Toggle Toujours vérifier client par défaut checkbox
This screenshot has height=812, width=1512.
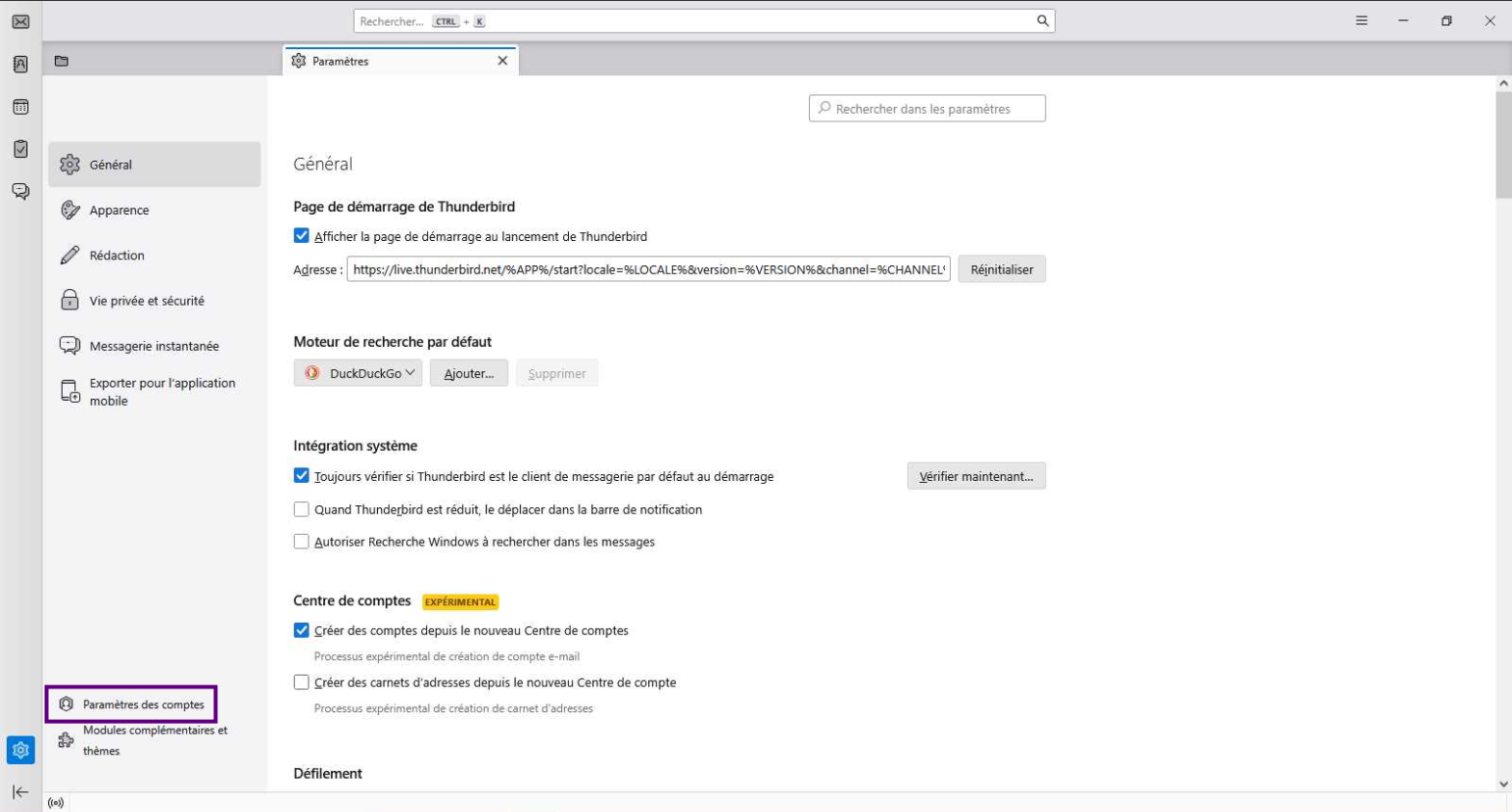coord(302,476)
